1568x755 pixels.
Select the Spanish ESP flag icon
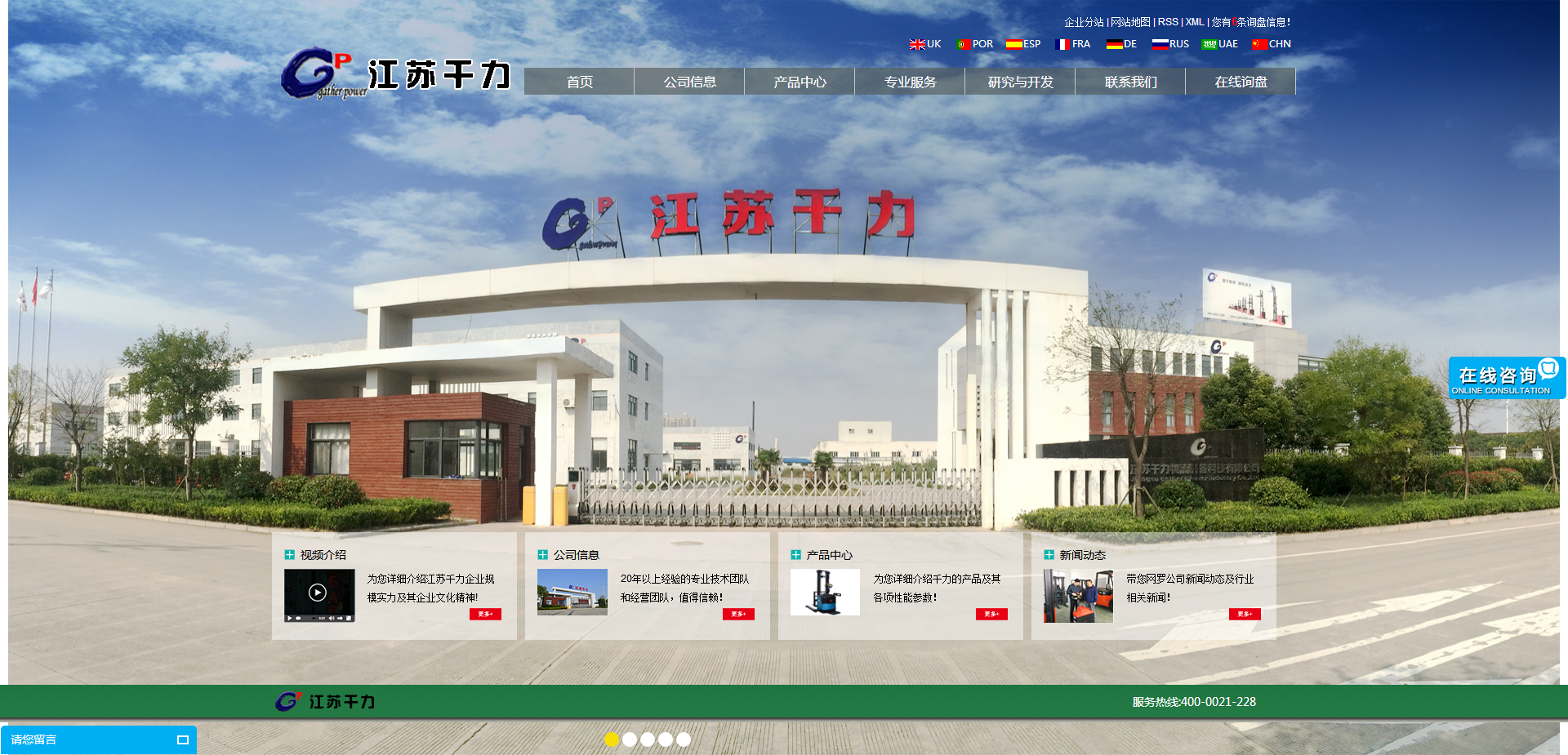(x=1013, y=44)
